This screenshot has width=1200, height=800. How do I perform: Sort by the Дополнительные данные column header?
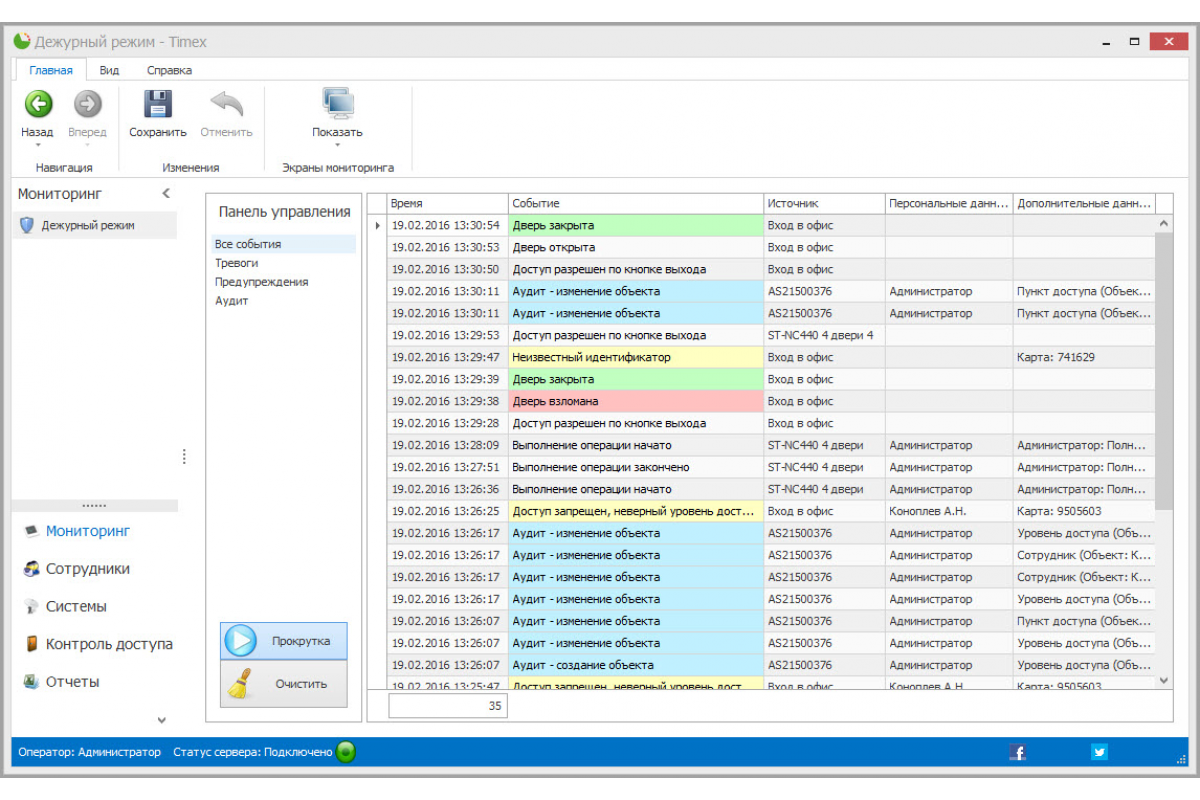coord(1084,203)
